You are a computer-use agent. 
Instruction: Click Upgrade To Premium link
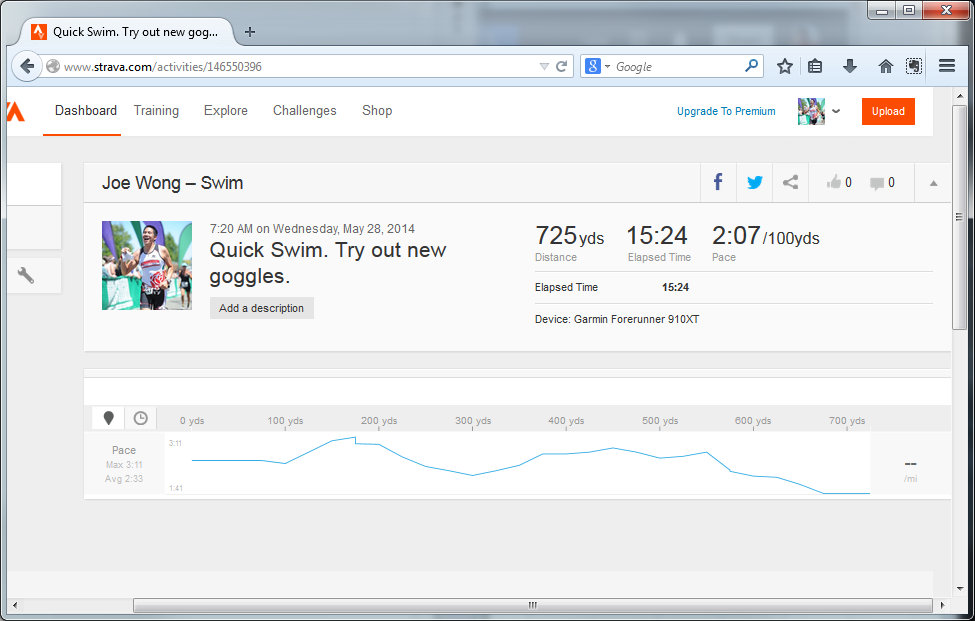726,111
